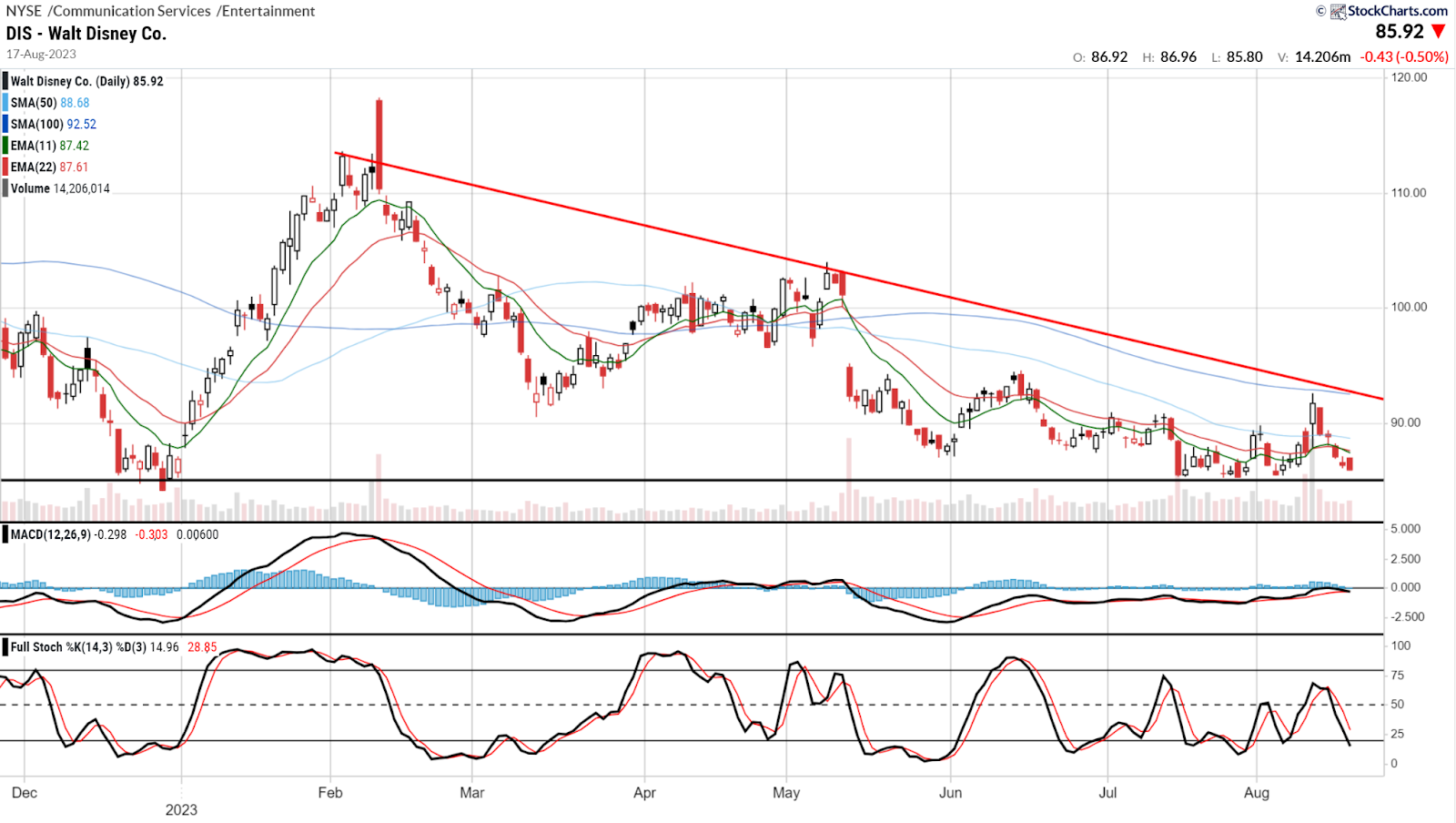Click the /Communication Services sector text
Screen dimensions: 1456x823
click(129, 11)
